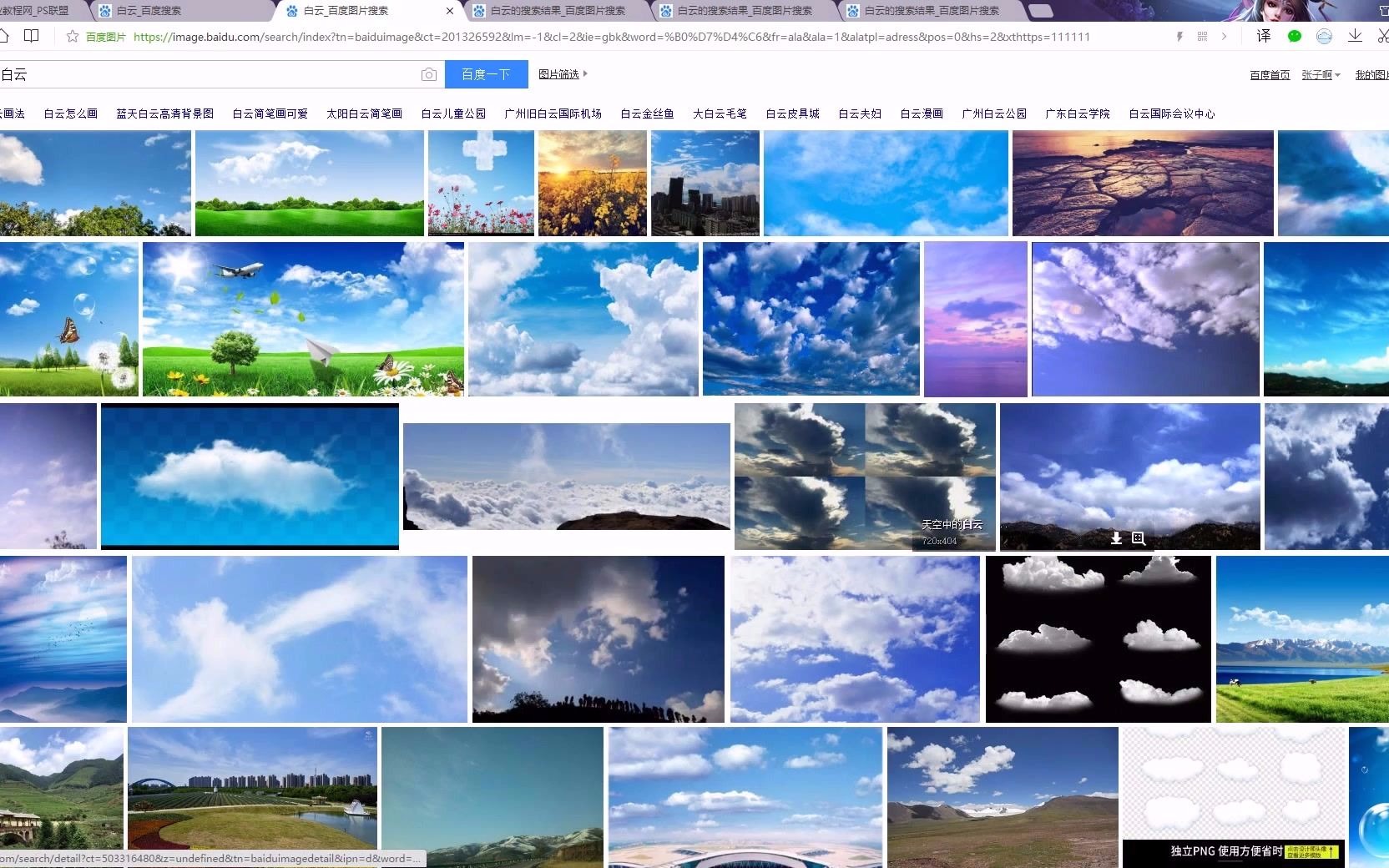Screen dimensions: 1389x868
Task: Click the favorite star in the address bar
Action: 73,37
